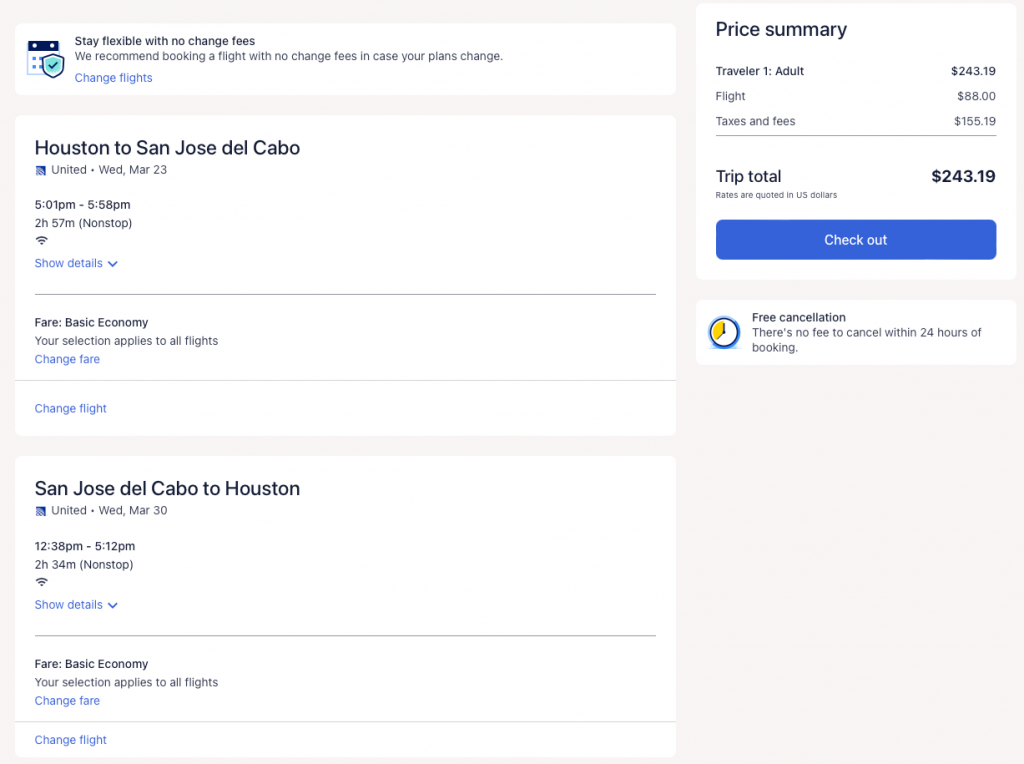This screenshot has width=1024, height=764.
Task: Click the Wi-Fi icon on the return flight
Action: click(42, 582)
